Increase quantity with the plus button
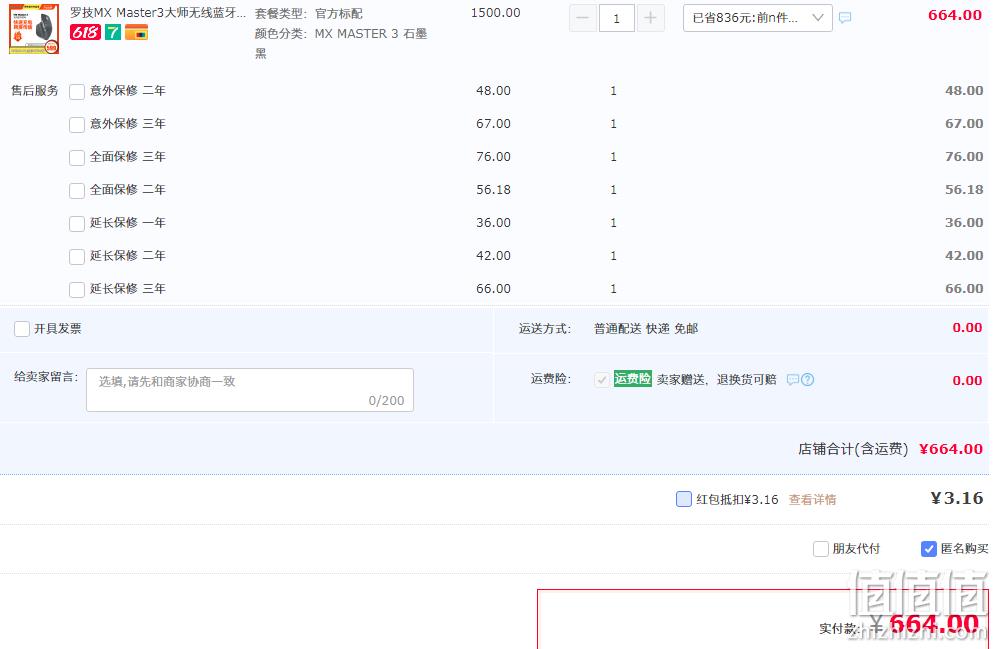Viewport: 997px width, 649px height. 650,18
